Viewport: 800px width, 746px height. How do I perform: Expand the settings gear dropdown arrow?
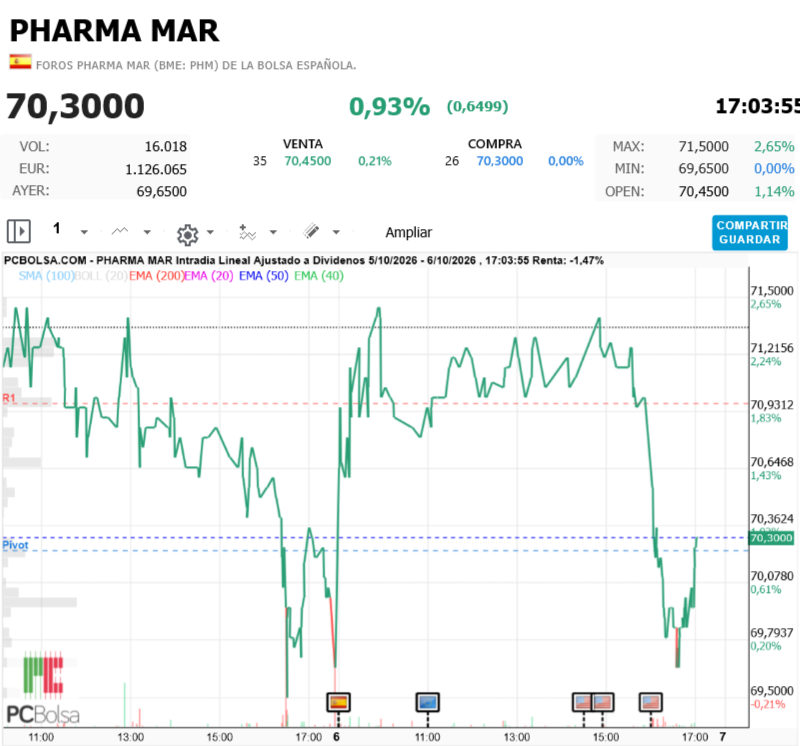[210, 232]
